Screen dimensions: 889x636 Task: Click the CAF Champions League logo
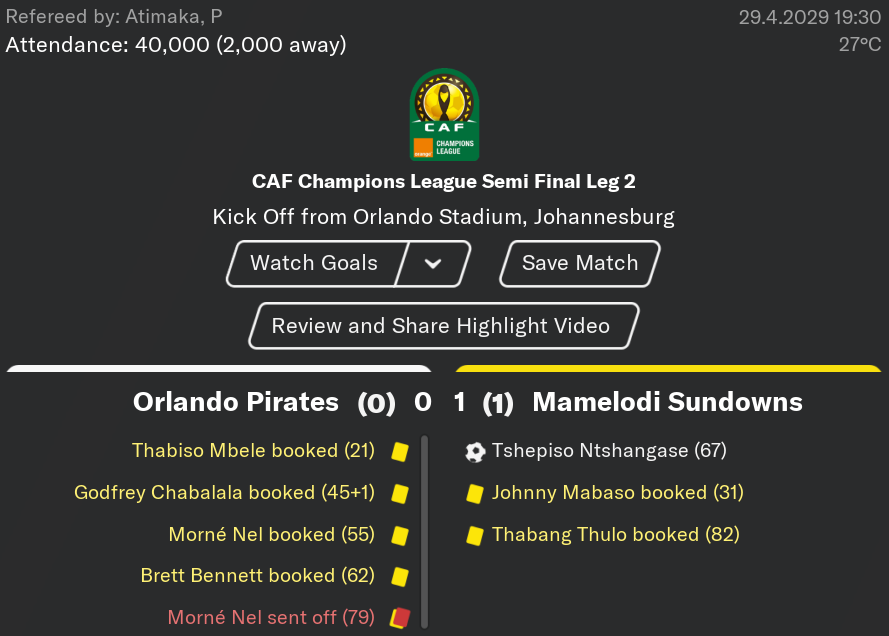[444, 115]
